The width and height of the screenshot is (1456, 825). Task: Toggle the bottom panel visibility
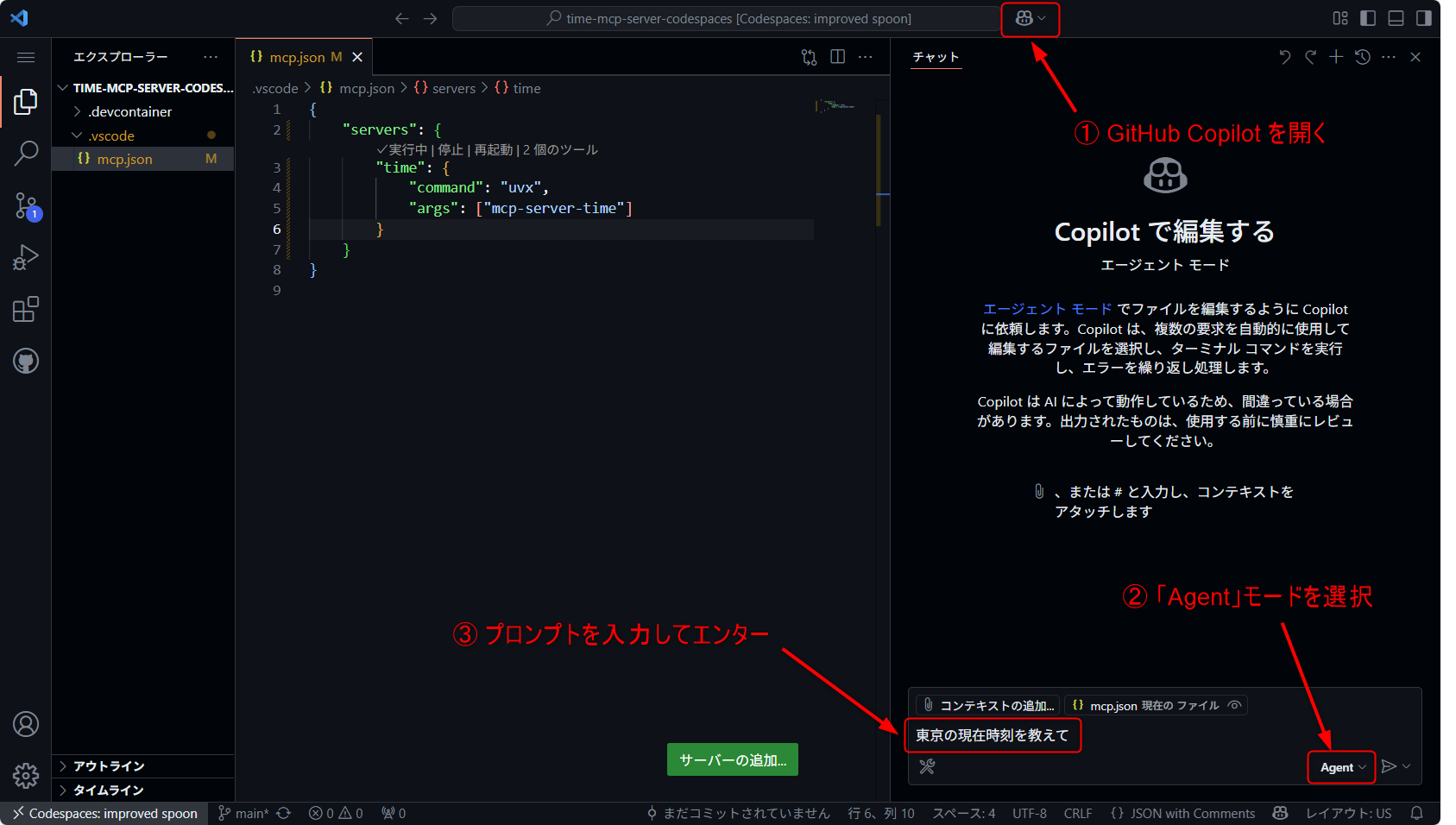point(1396,18)
